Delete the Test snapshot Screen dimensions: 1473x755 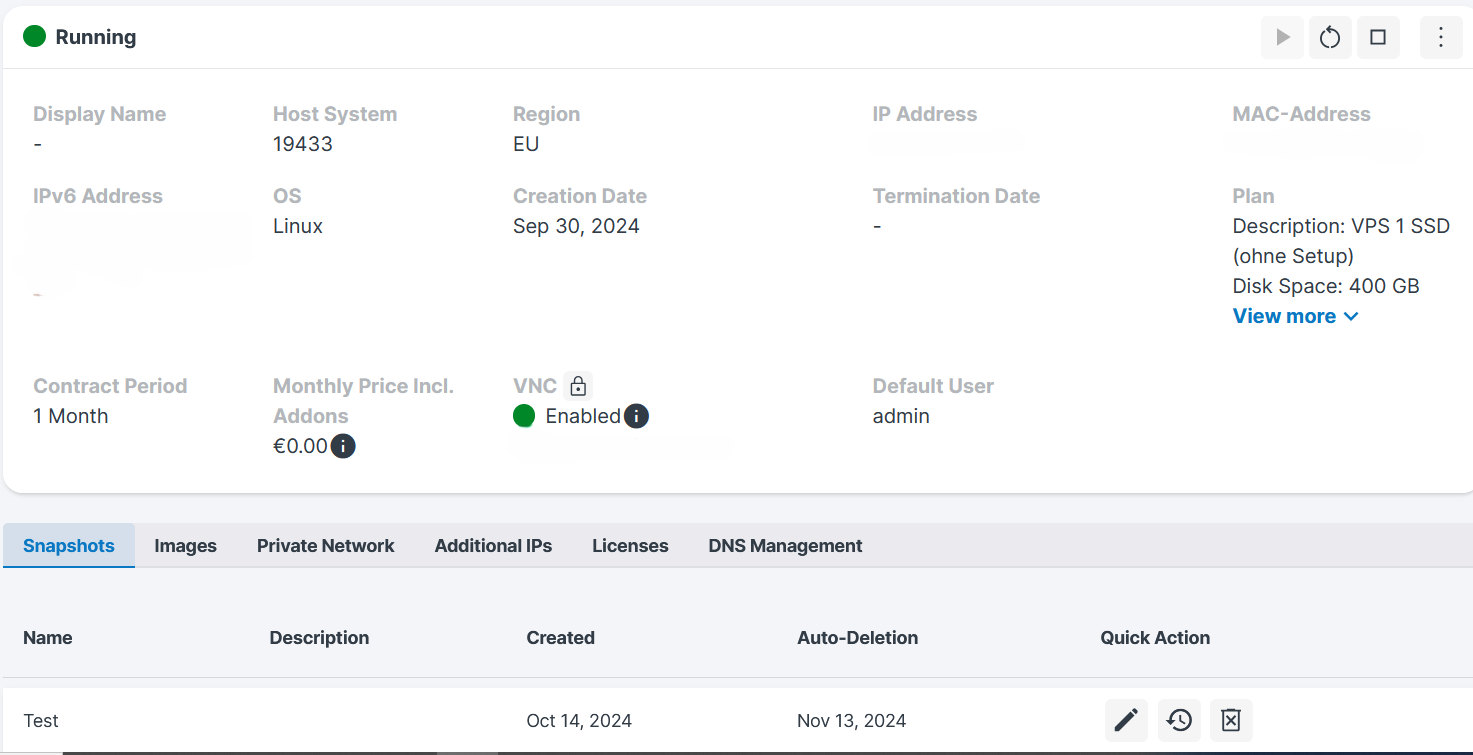coord(1231,720)
